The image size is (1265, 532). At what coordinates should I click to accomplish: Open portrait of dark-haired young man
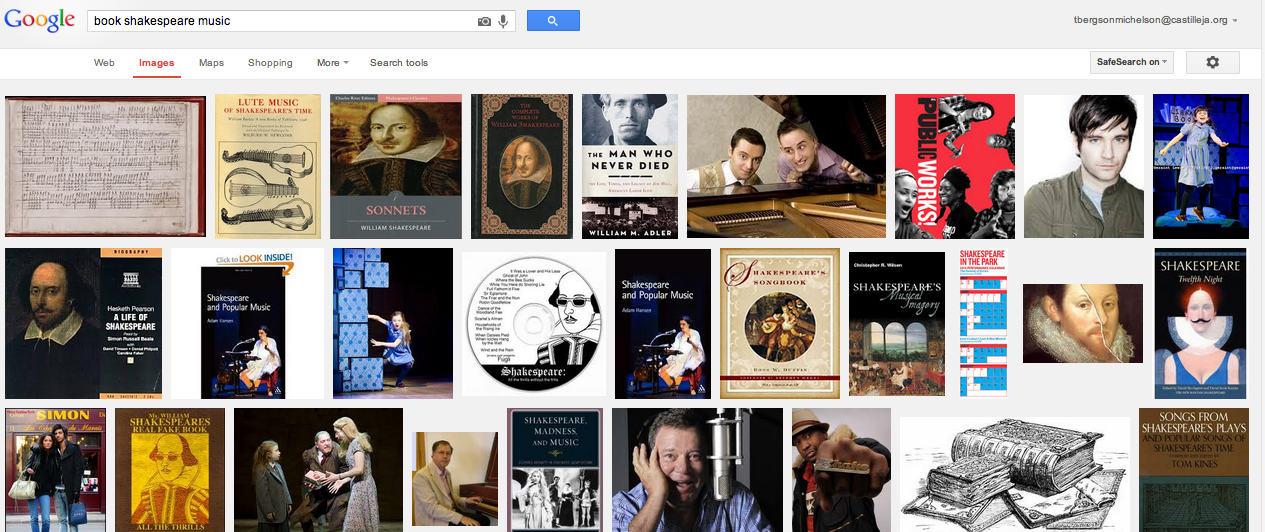pos(1084,167)
